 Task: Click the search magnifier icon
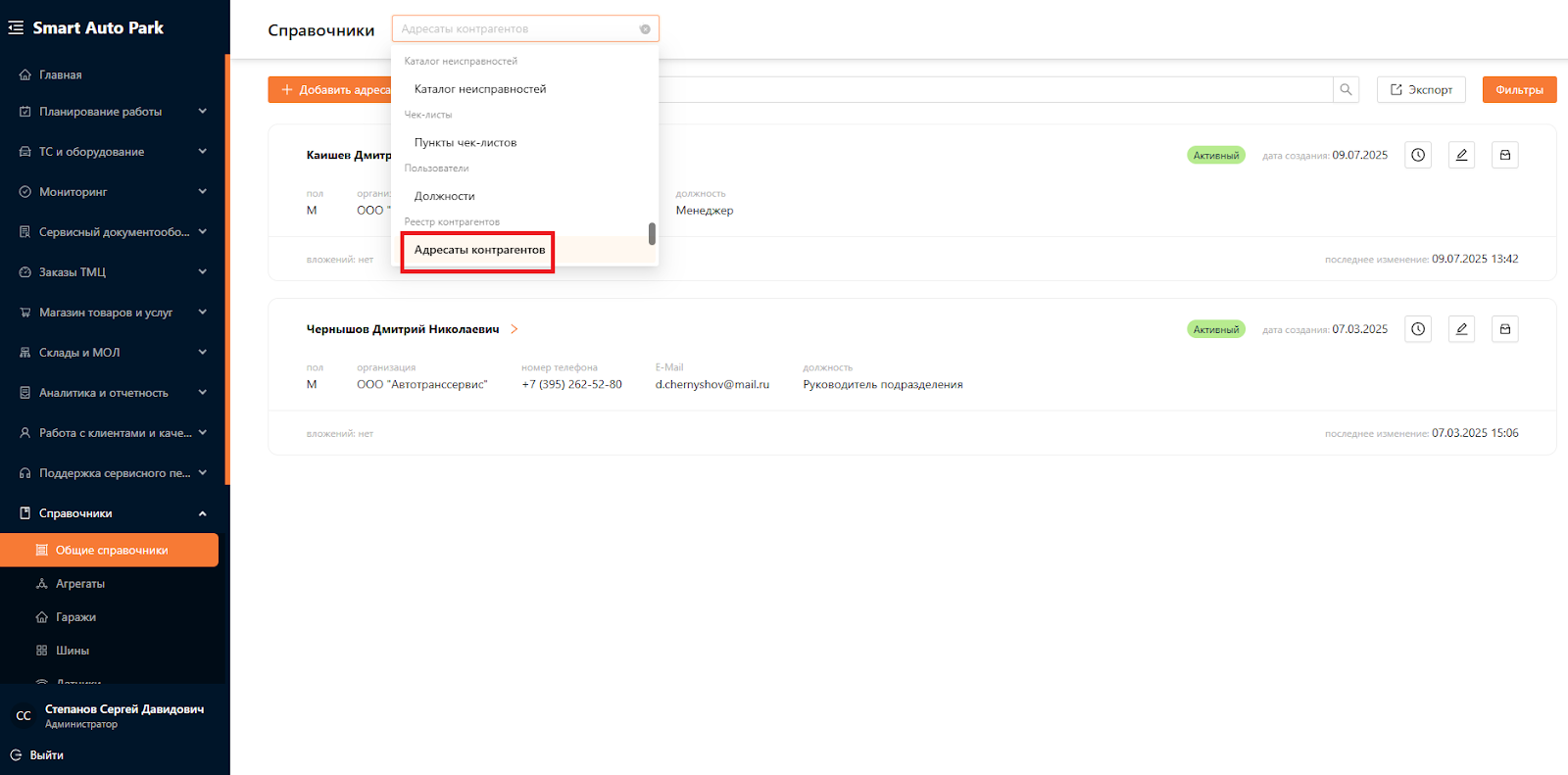coord(1346,90)
